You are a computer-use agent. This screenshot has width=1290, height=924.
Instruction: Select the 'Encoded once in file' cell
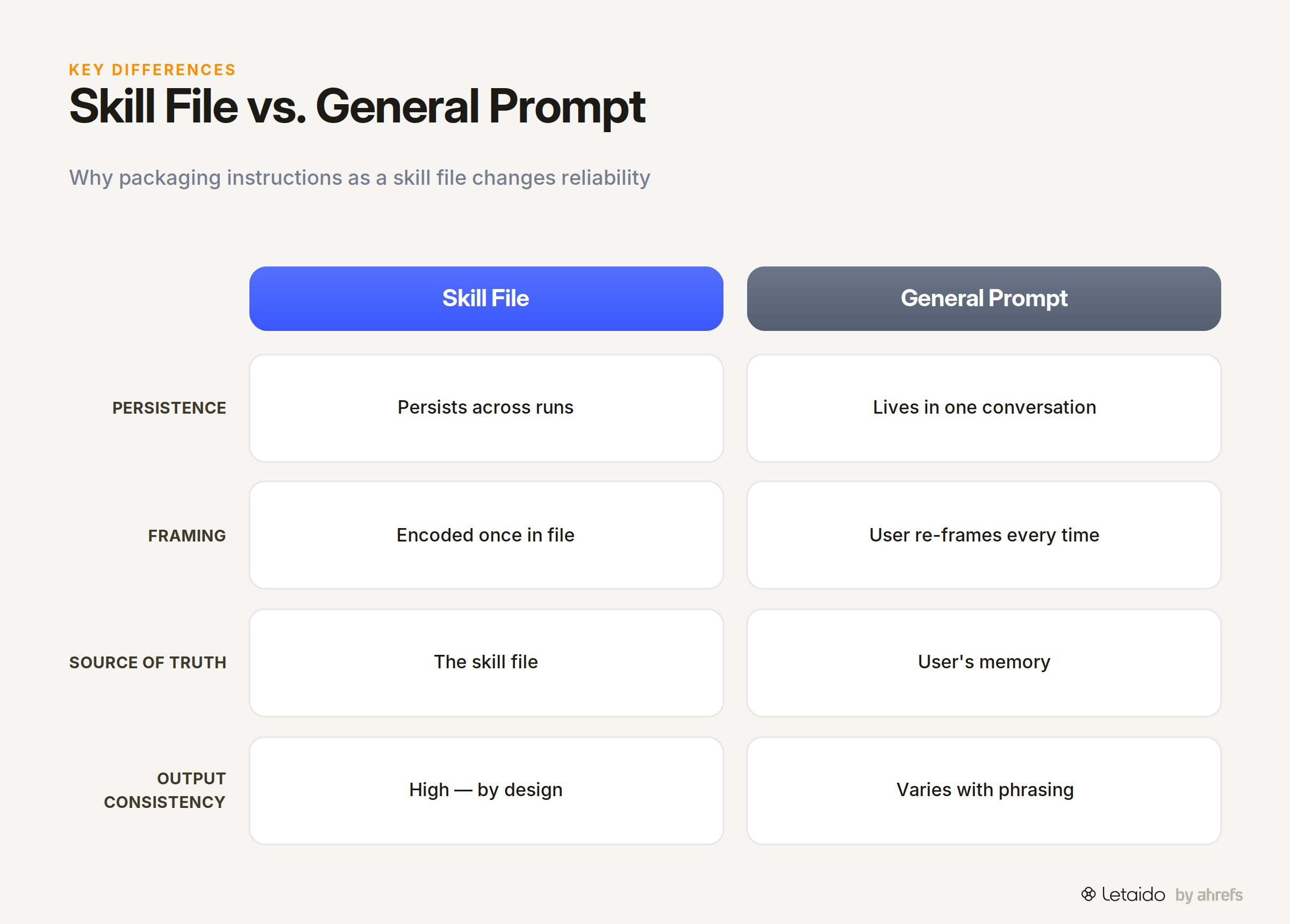[486, 535]
